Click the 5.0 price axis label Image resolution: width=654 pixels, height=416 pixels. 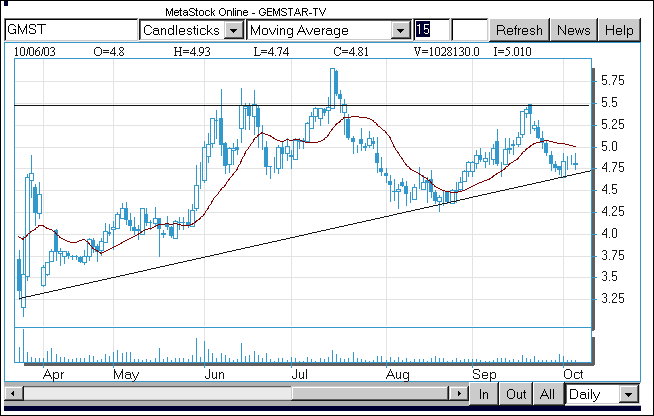609,146
